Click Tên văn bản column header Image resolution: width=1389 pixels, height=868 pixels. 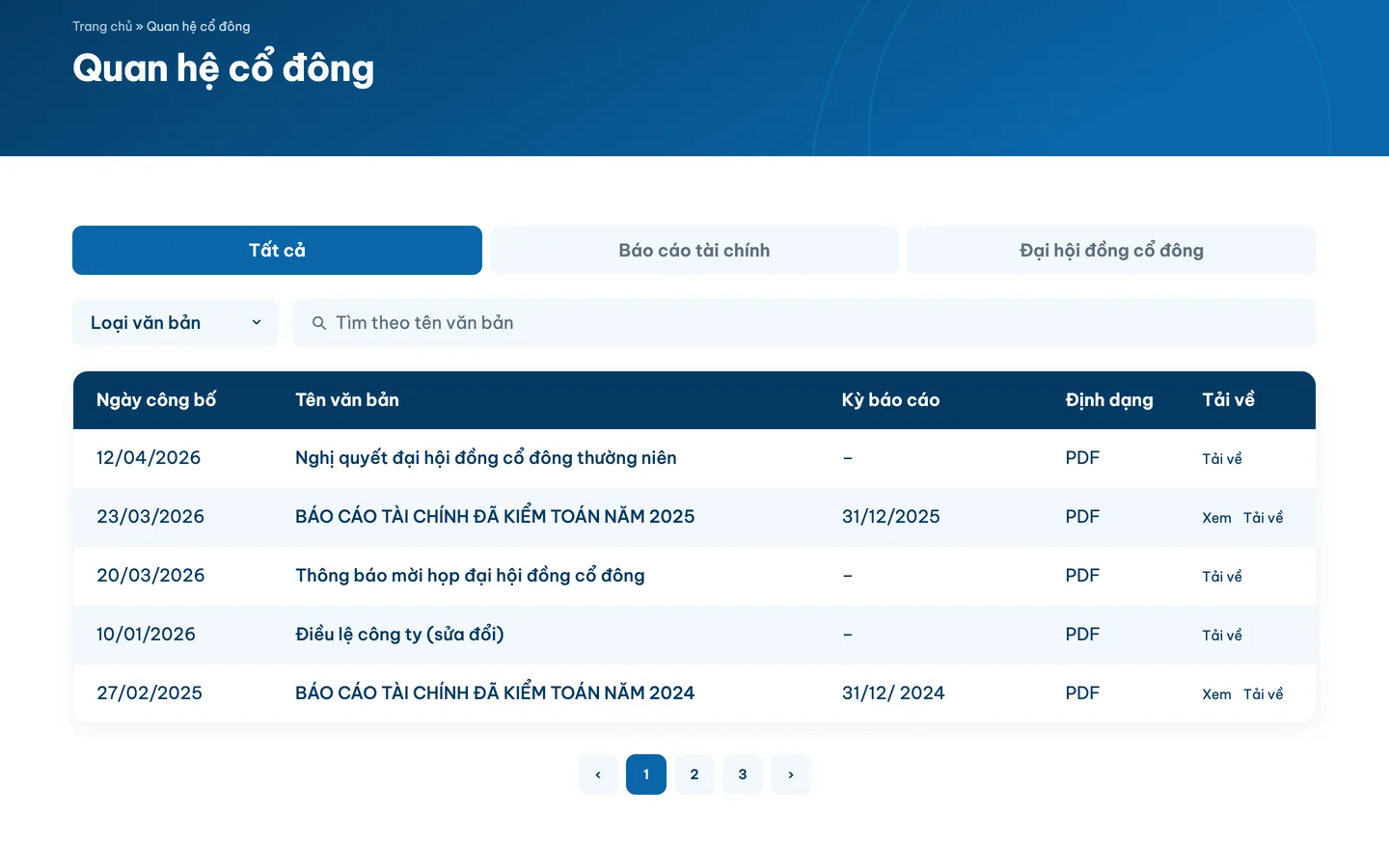click(347, 400)
